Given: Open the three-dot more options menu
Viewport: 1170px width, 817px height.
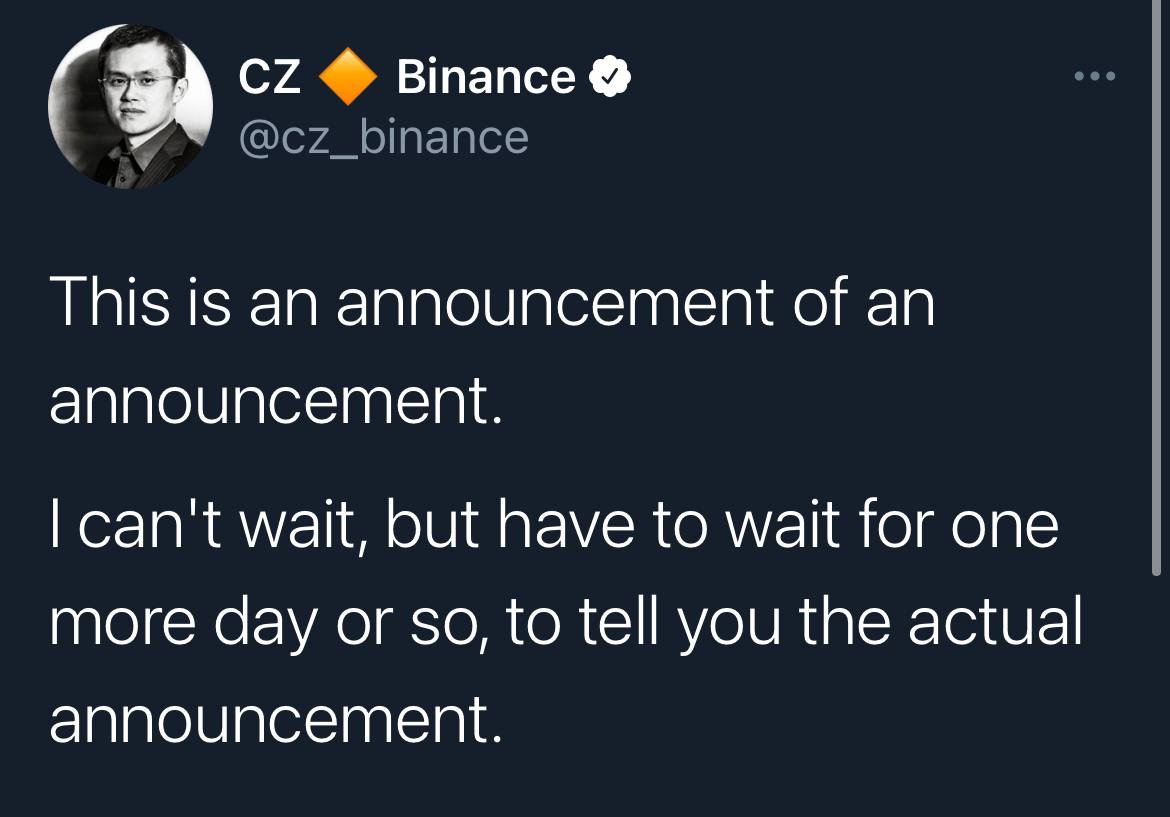Looking at the screenshot, I should pyautogui.click(x=1092, y=77).
